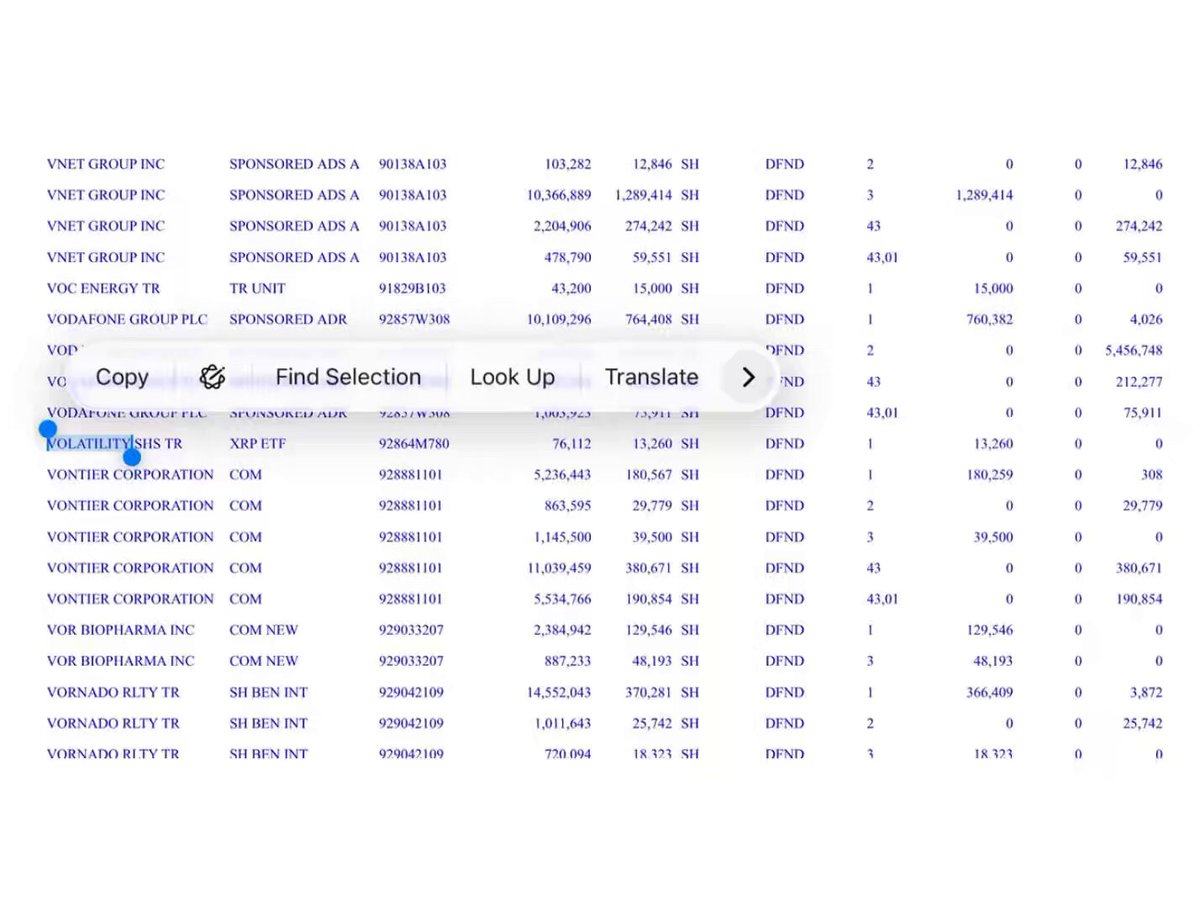Click the value 14,552,043
Screen dimensions: 1200x908
(559, 692)
